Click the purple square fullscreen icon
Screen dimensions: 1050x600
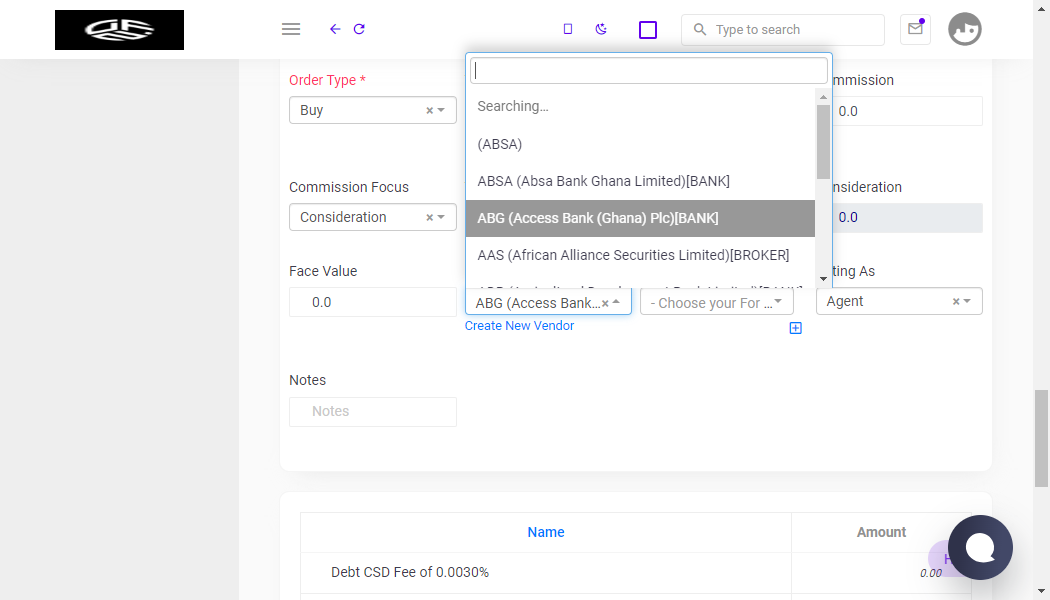(648, 30)
